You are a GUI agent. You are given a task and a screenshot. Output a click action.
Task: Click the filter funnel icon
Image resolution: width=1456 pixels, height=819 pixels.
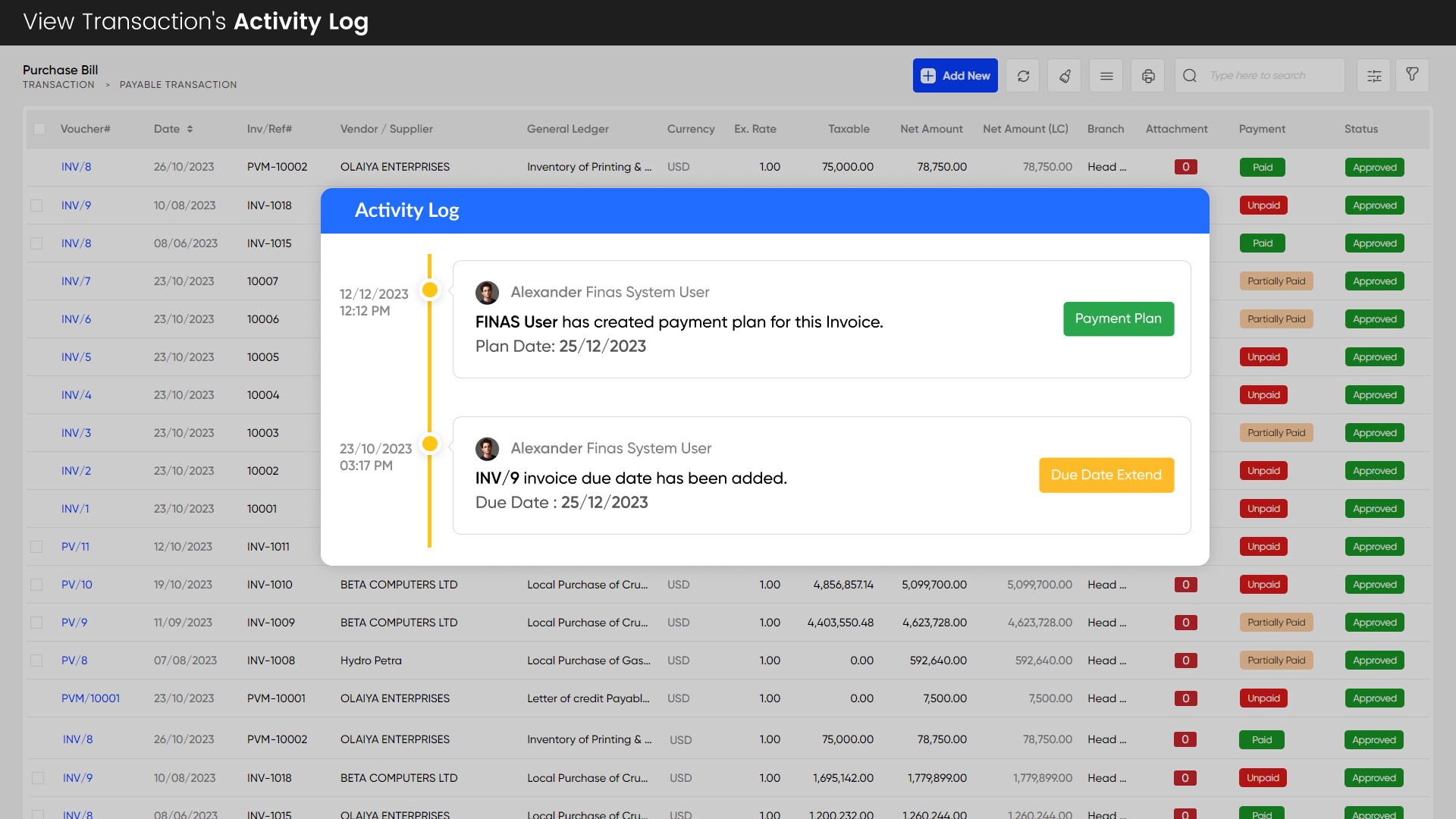click(1412, 74)
